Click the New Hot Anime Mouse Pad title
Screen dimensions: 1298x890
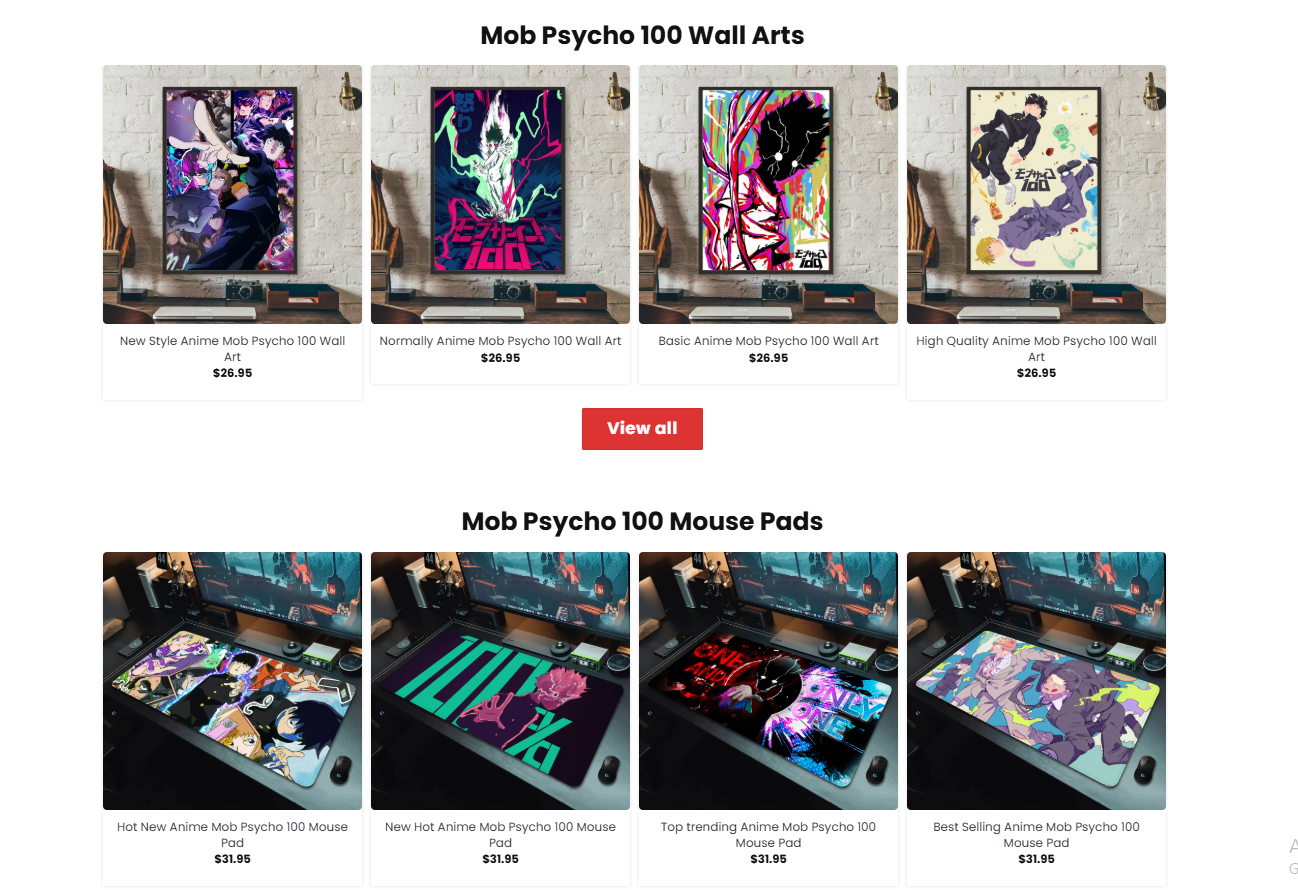pyautogui.click(x=500, y=834)
